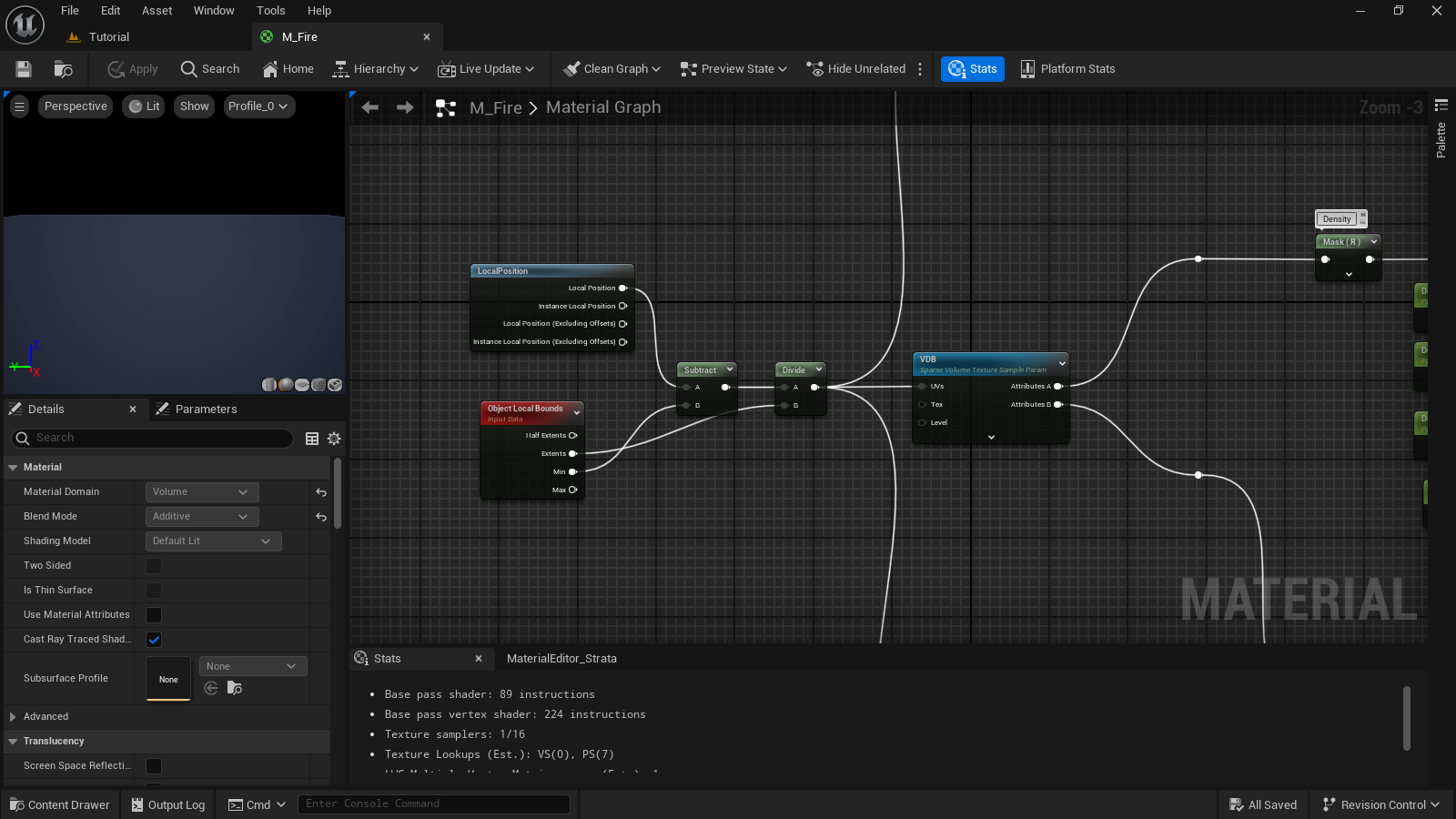The height and width of the screenshot is (819, 1456).
Task: Select cube preview mesh icon
Action: coord(318,385)
